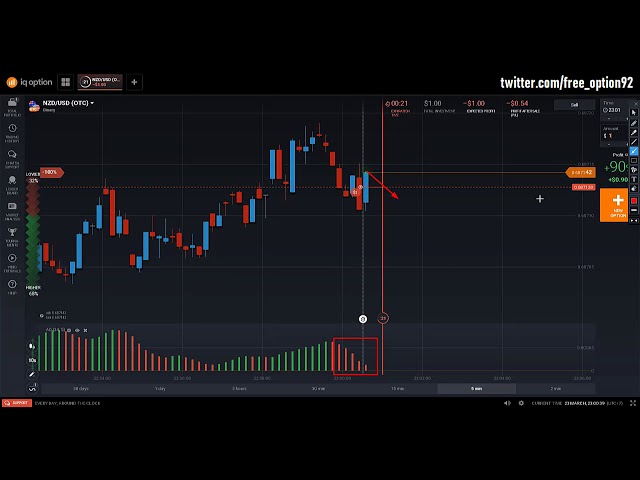Switch to the NZD/USD (OTC) tab
This screenshot has height=480, width=640.
(x=101, y=82)
